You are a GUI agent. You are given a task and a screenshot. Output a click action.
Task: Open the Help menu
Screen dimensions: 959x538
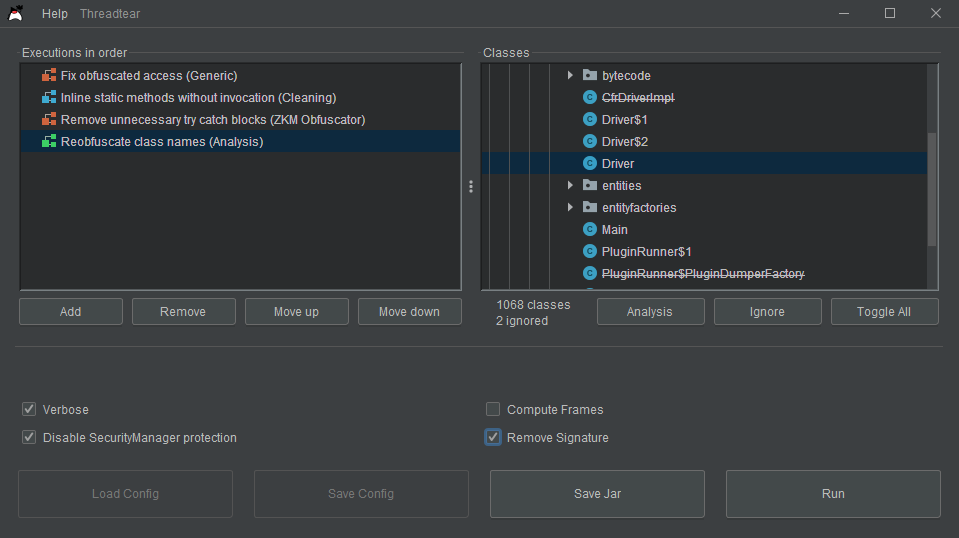click(x=54, y=13)
